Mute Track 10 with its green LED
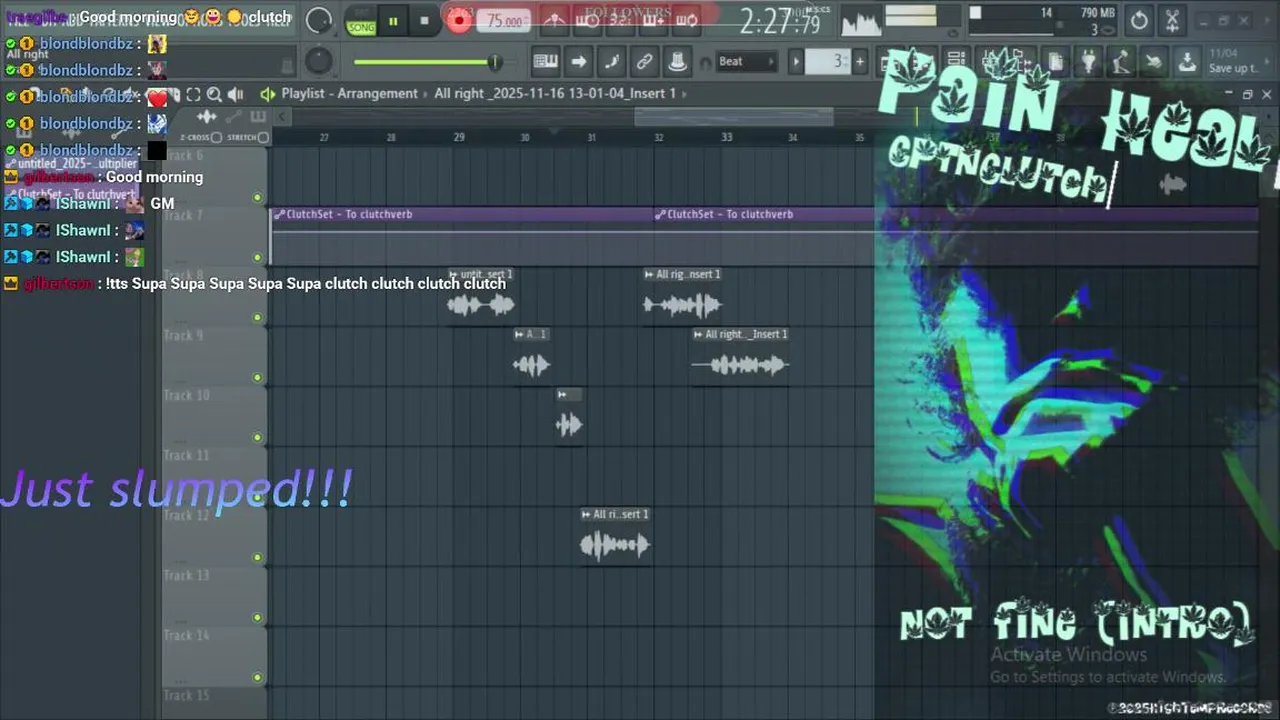 coord(258,438)
